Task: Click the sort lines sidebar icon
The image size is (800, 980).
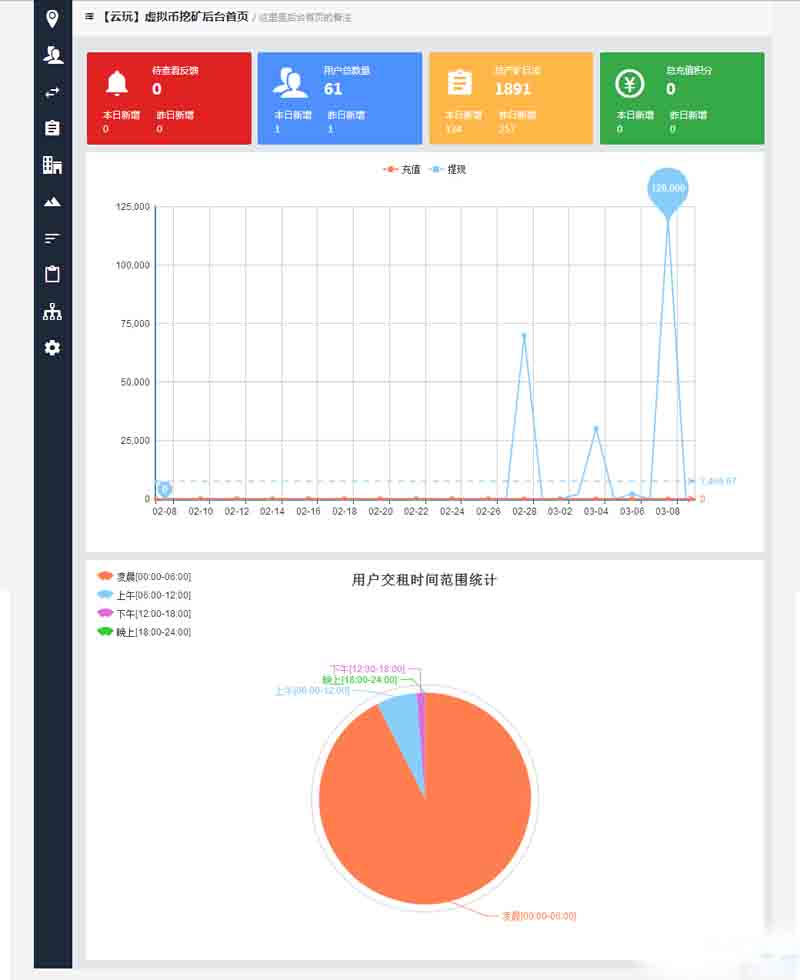Action: pyautogui.click(x=52, y=238)
